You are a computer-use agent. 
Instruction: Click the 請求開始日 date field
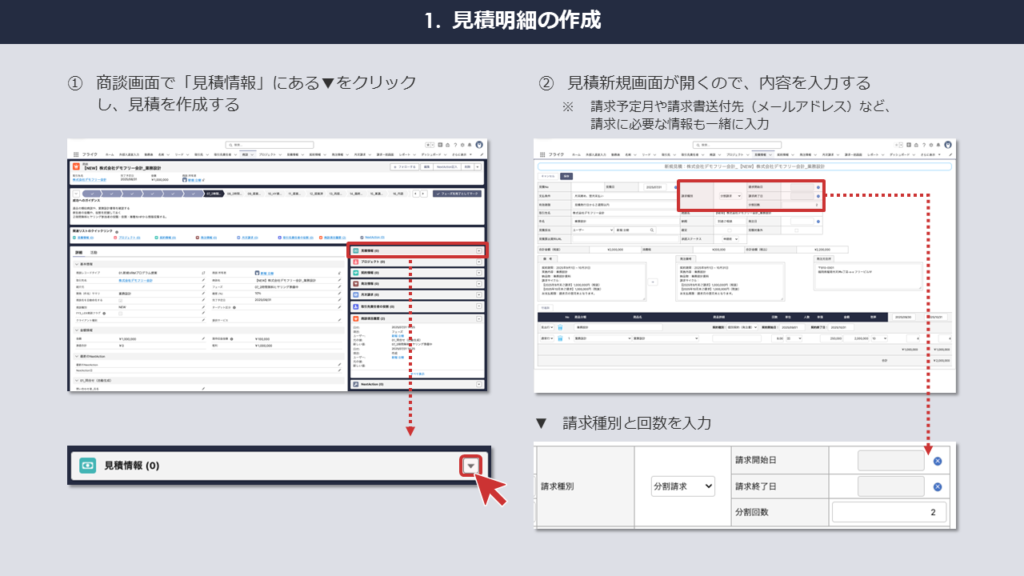click(x=877, y=461)
